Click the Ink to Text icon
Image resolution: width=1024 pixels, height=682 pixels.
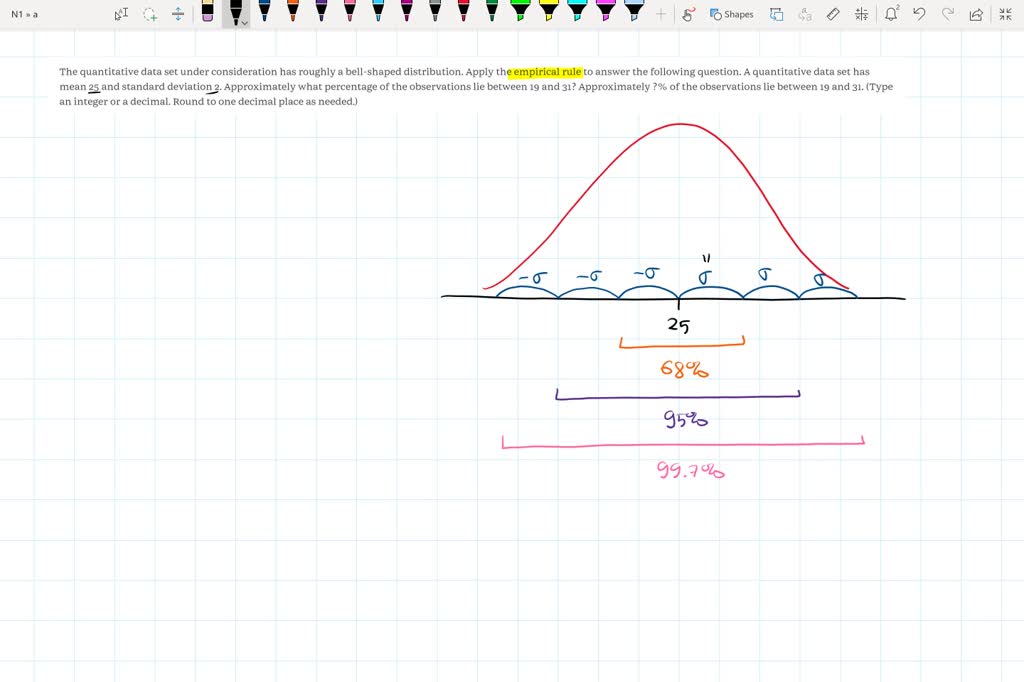click(805, 14)
